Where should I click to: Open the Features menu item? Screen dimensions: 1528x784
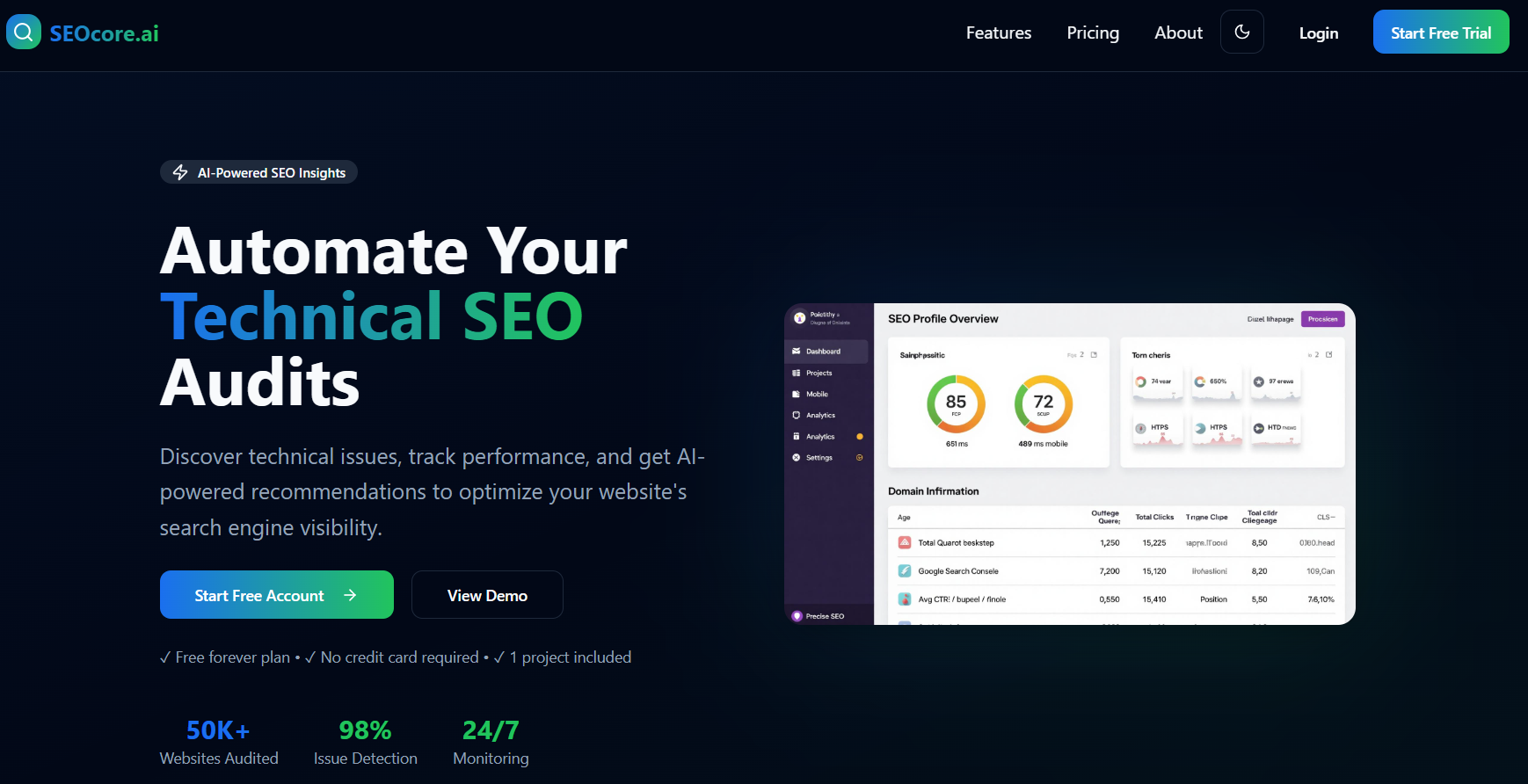[998, 33]
